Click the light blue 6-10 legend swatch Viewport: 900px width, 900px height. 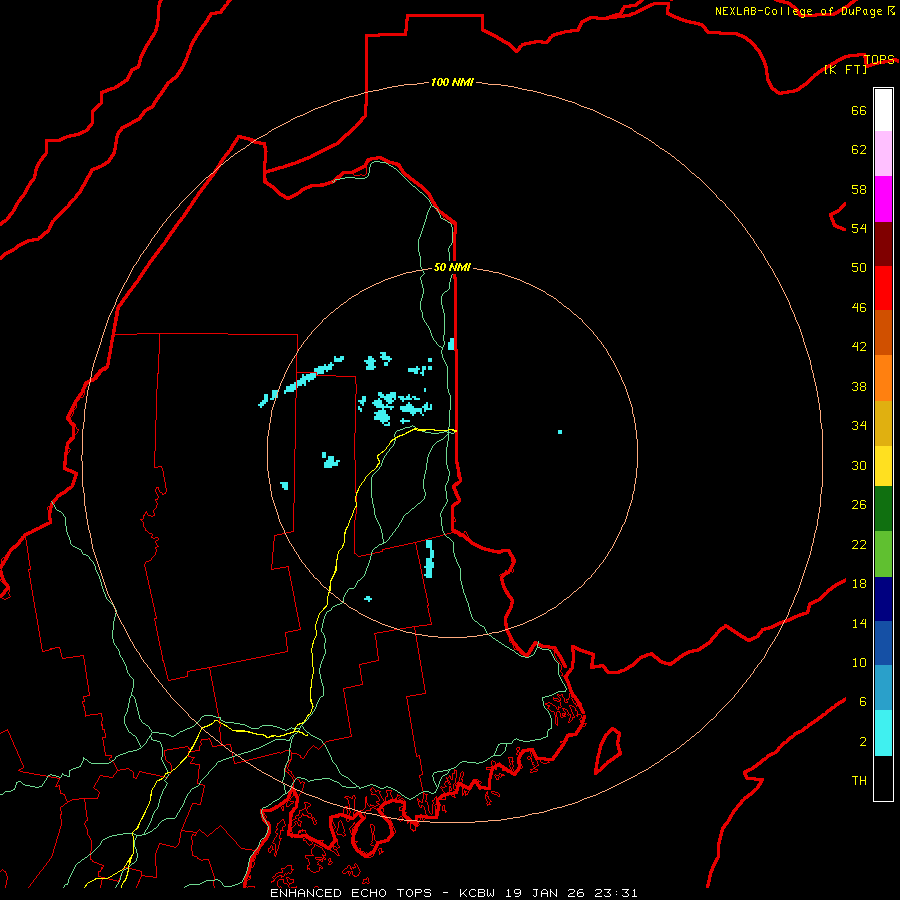883,688
